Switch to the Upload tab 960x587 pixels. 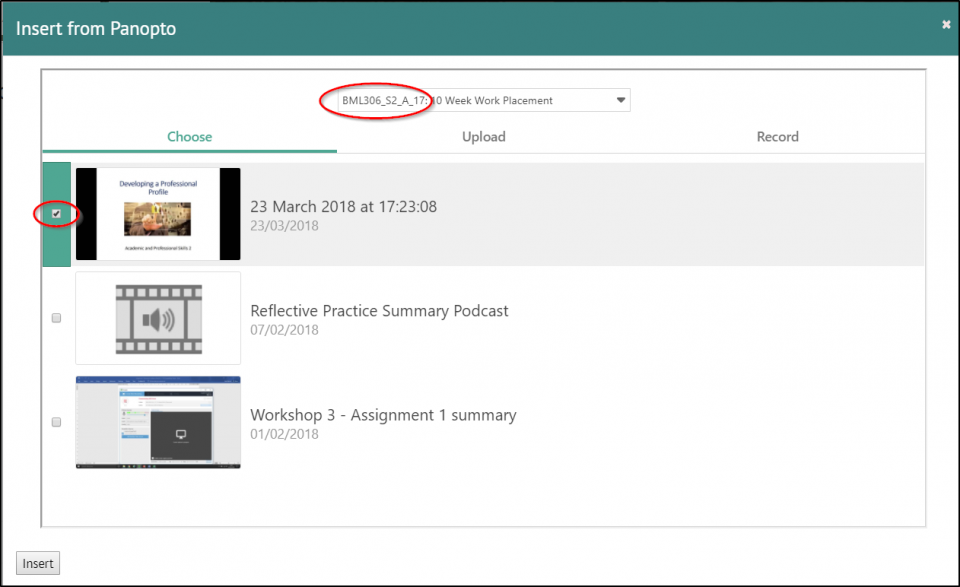tap(484, 136)
